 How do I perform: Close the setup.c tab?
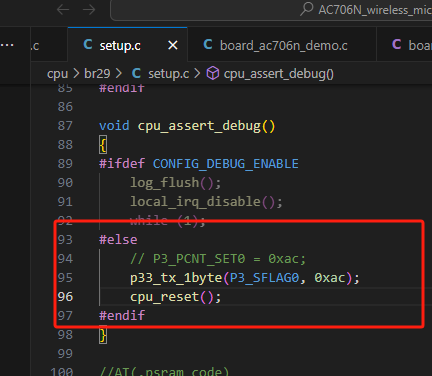173,45
